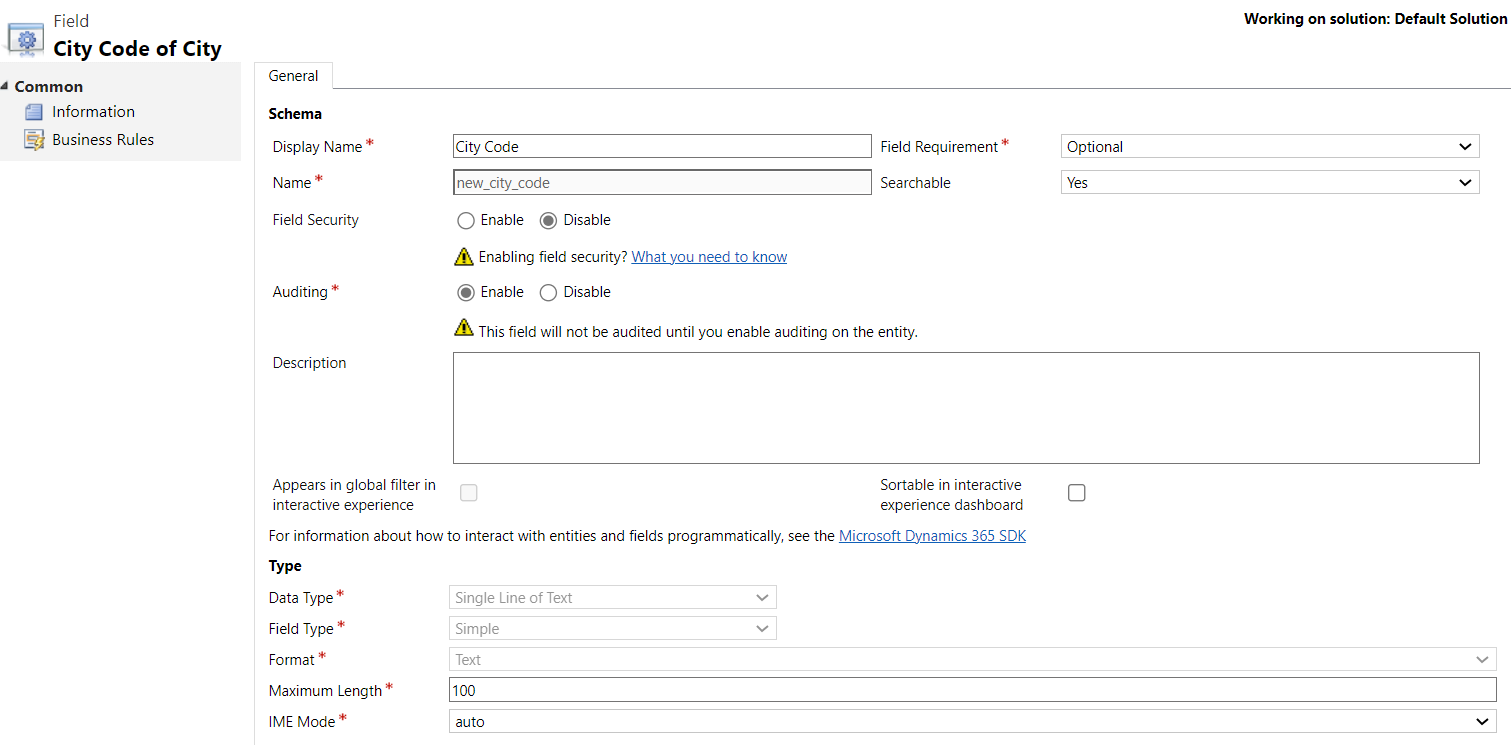Click into the Maximum Length field
This screenshot has height=745, width=1511.
pos(972,690)
